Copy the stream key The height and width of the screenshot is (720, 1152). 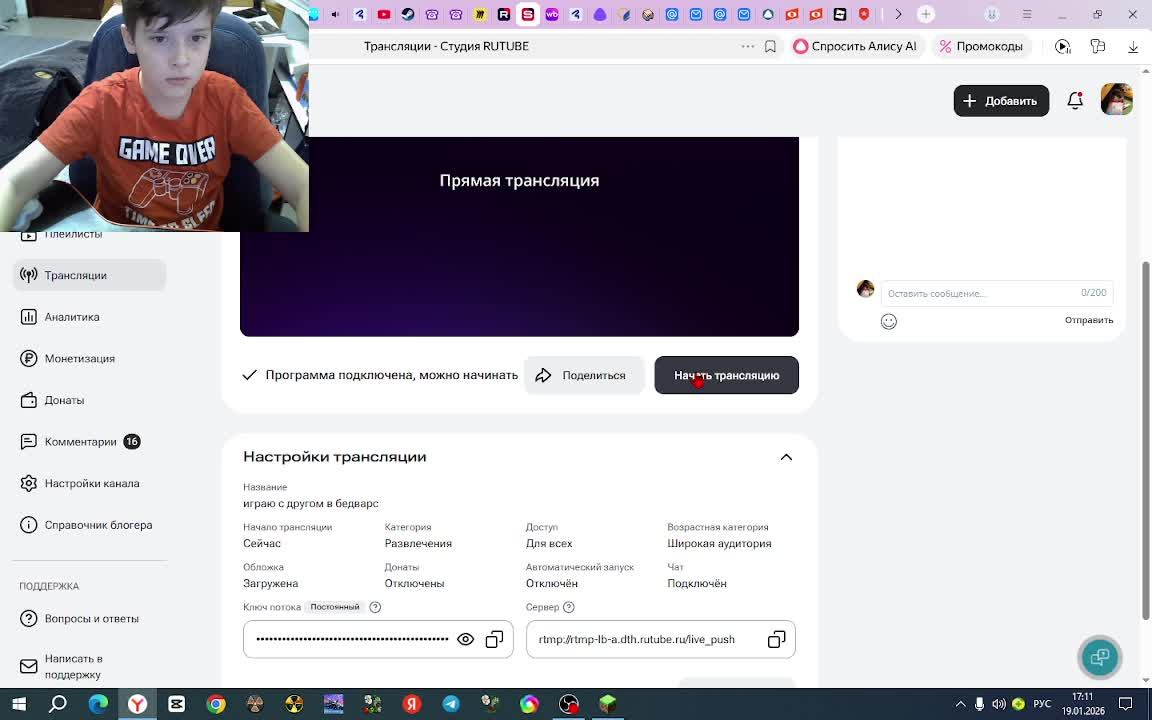click(494, 639)
